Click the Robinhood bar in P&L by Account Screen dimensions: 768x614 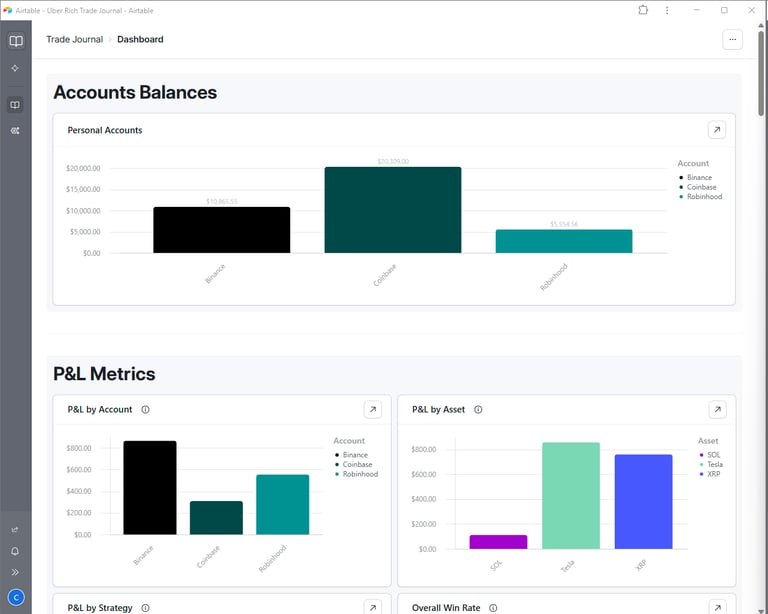coord(283,505)
